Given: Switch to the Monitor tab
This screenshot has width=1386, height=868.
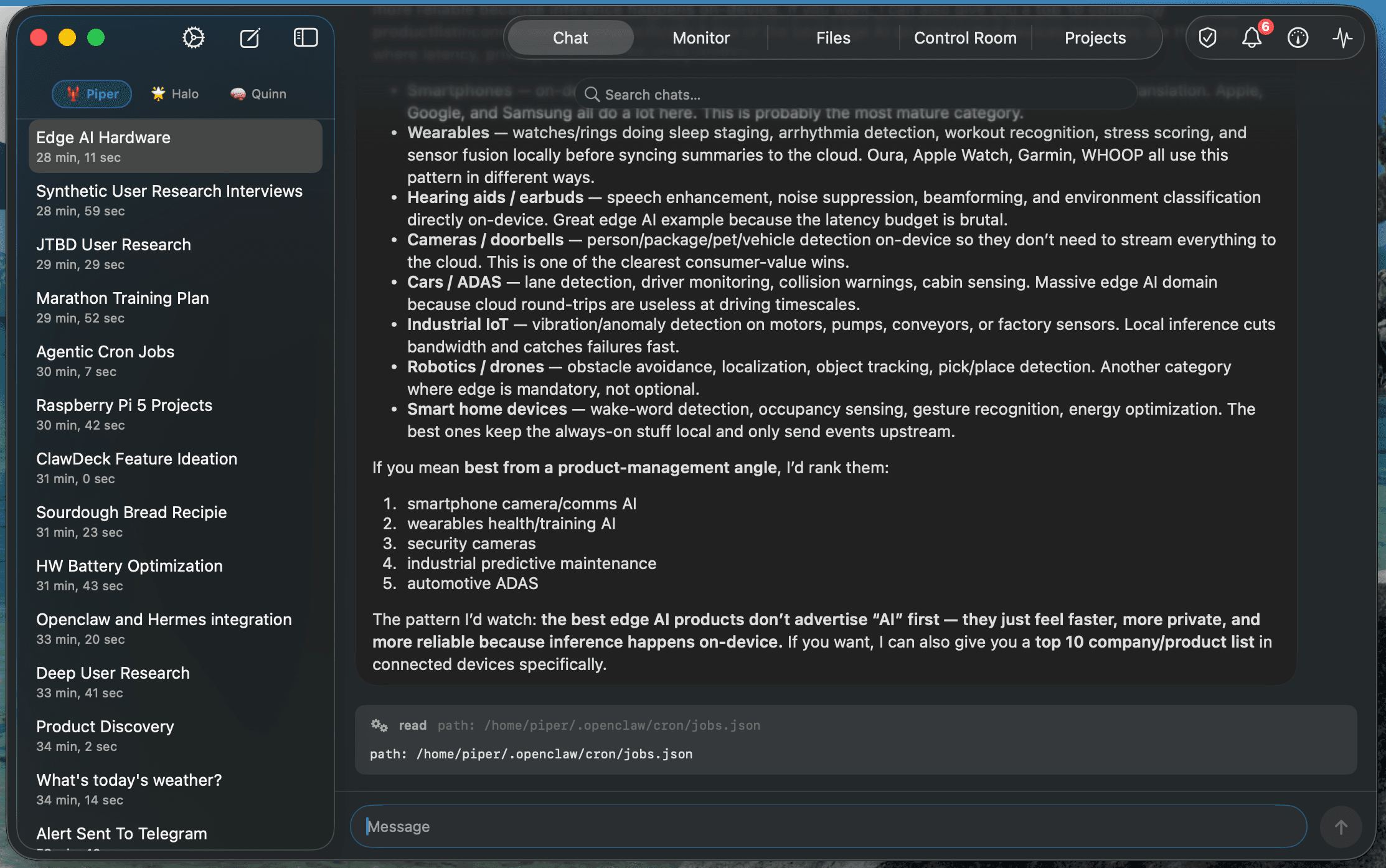Looking at the screenshot, I should (x=700, y=37).
